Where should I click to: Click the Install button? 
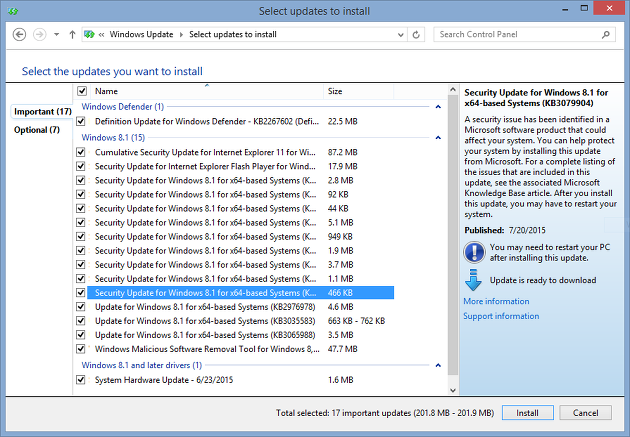point(528,413)
